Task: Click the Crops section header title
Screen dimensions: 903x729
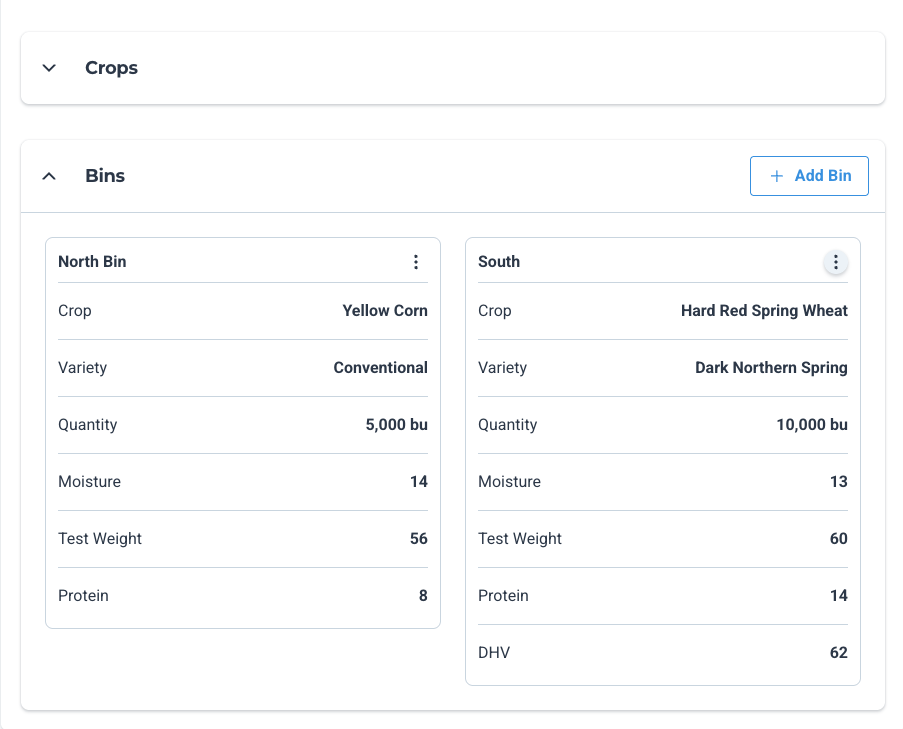Action: [x=111, y=68]
